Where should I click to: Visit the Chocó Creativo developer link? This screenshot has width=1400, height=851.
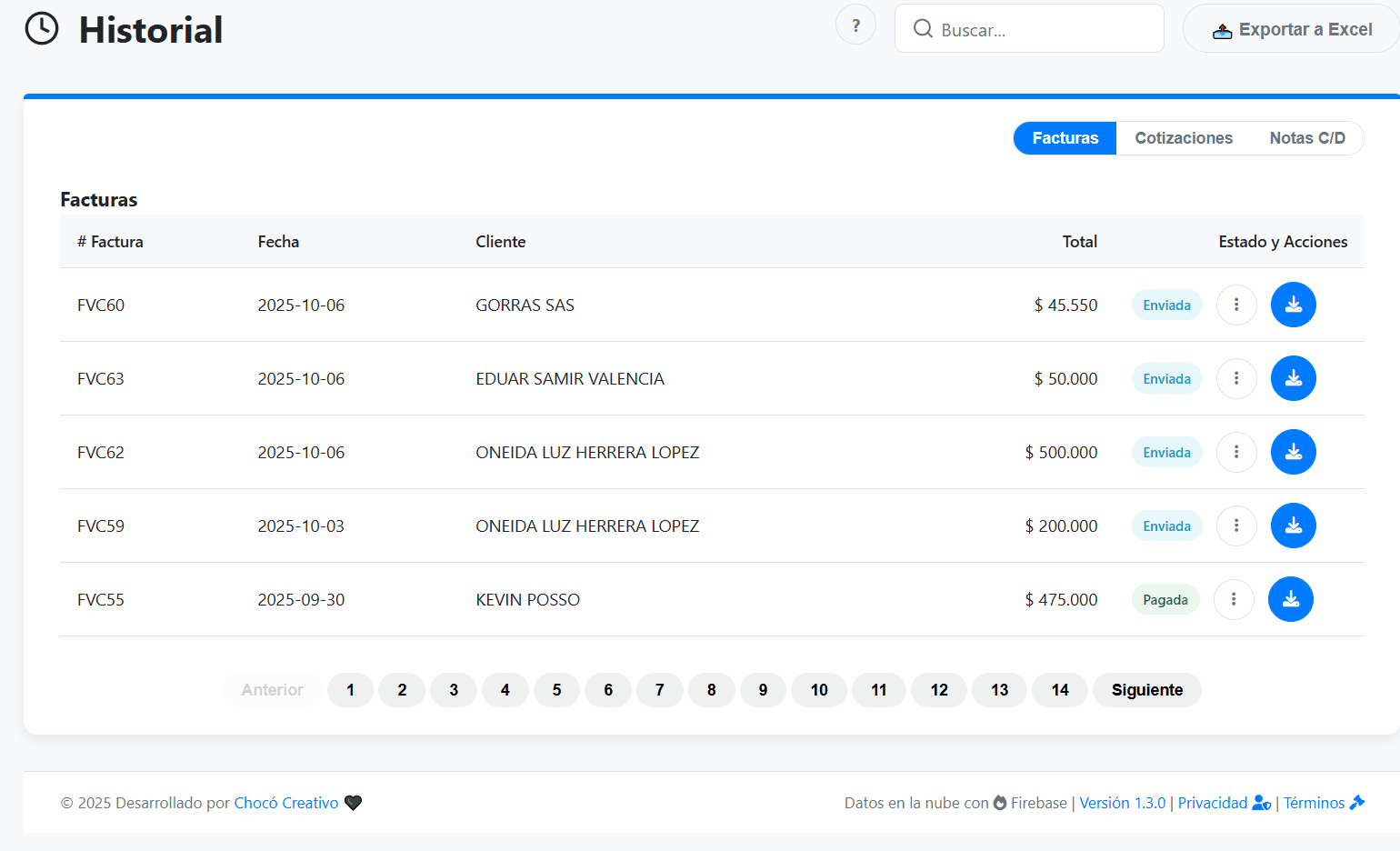coord(285,803)
